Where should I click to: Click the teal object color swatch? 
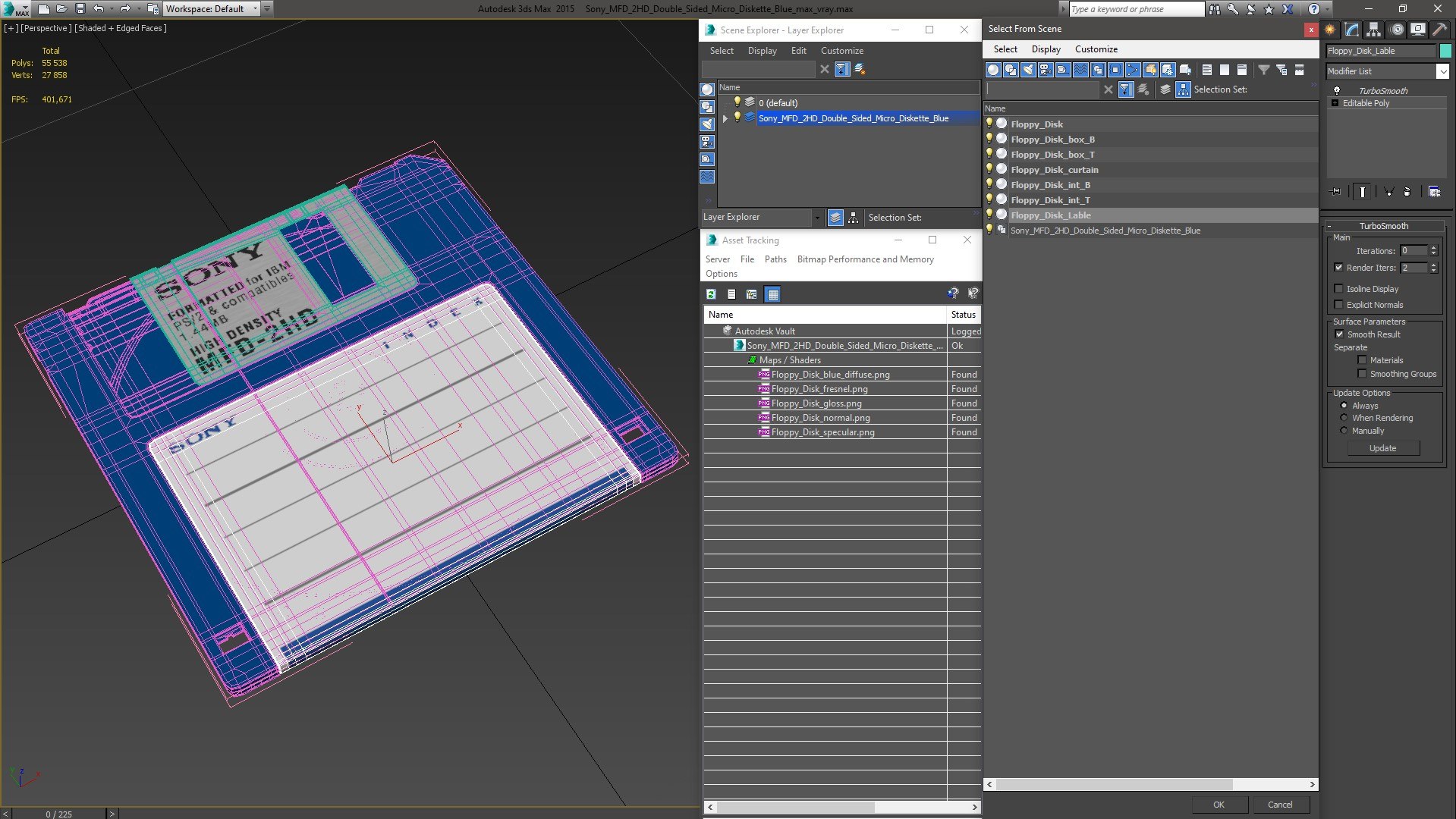pyautogui.click(x=1445, y=51)
